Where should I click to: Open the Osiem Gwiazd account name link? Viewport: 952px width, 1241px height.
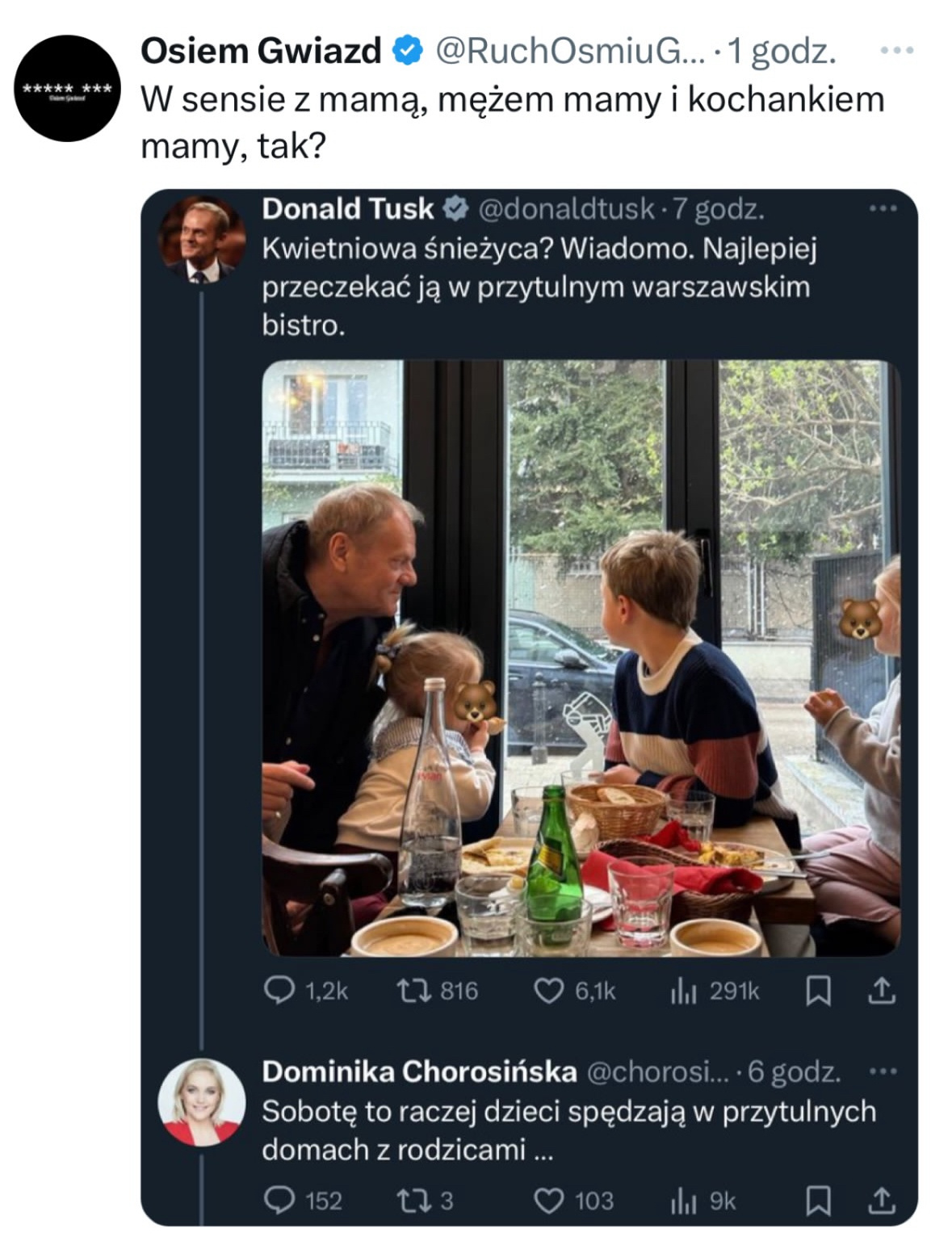[x=260, y=52]
